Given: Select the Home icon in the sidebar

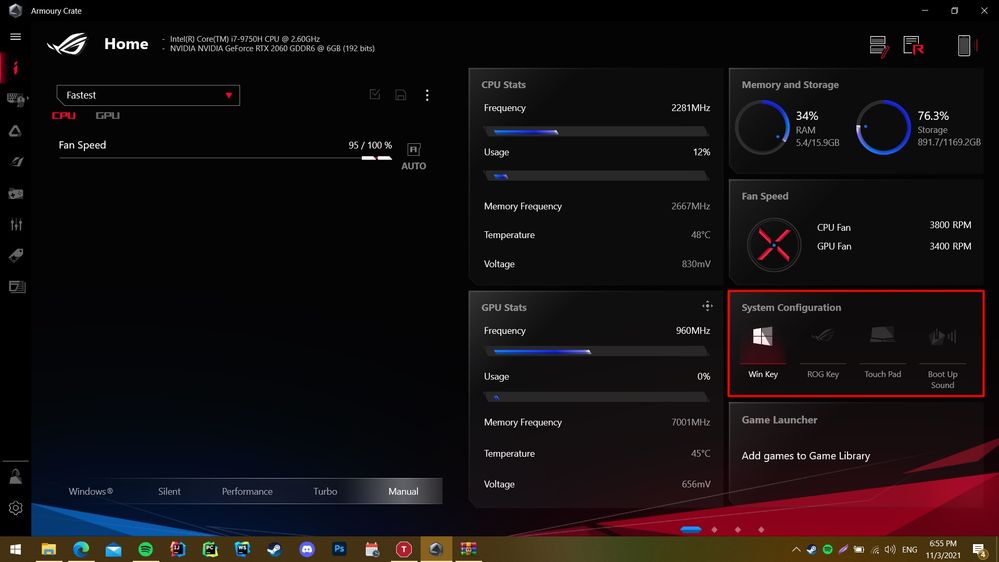Looking at the screenshot, I should [x=15, y=68].
